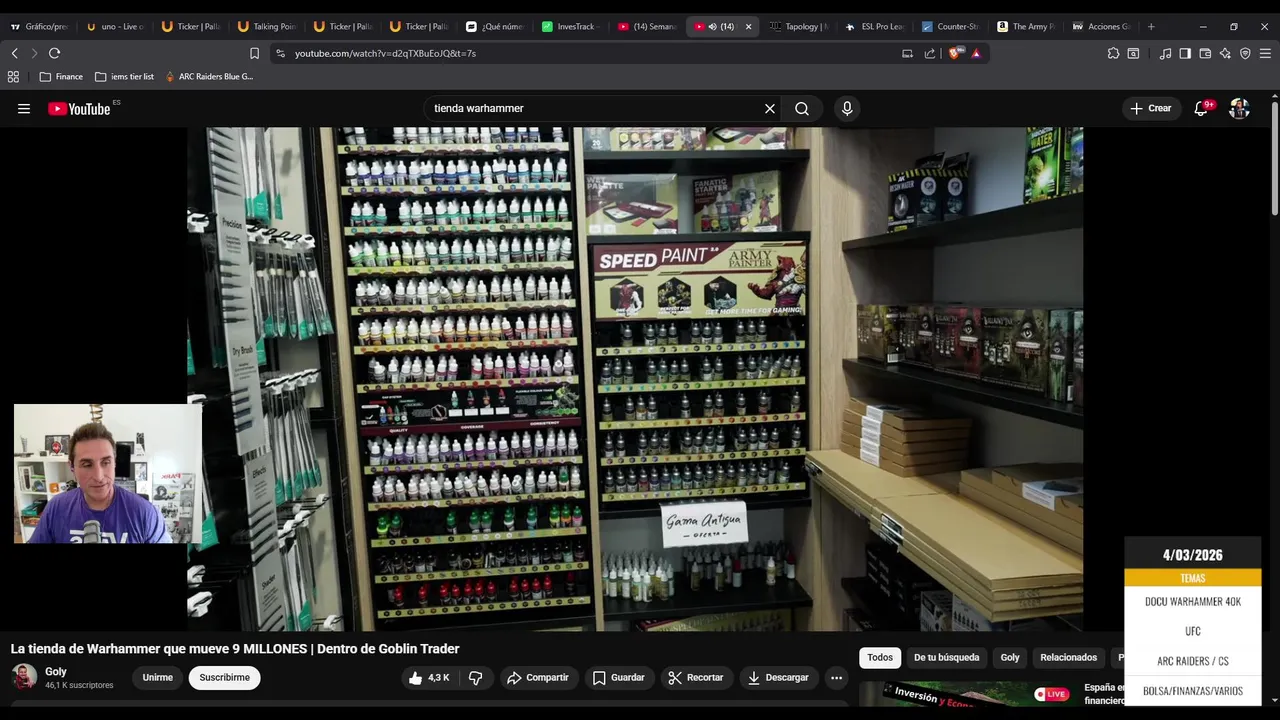The width and height of the screenshot is (1280, 720).
Task: Open Brave Shields lion icon
Action: tap(954, 53)
